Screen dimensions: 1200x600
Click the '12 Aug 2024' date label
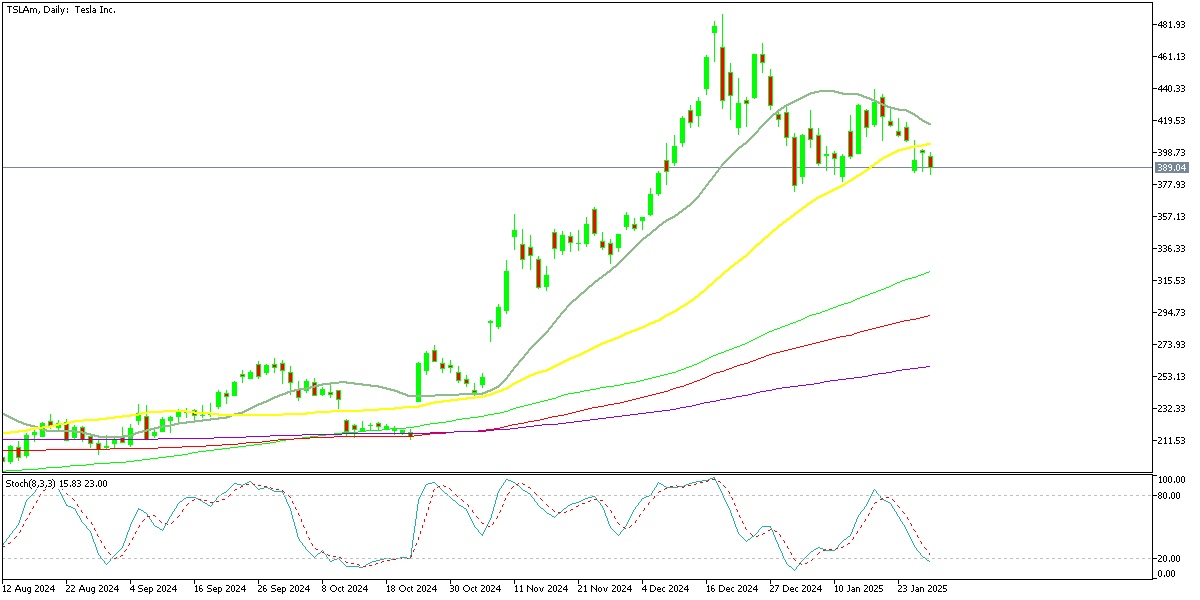point(30,589)
